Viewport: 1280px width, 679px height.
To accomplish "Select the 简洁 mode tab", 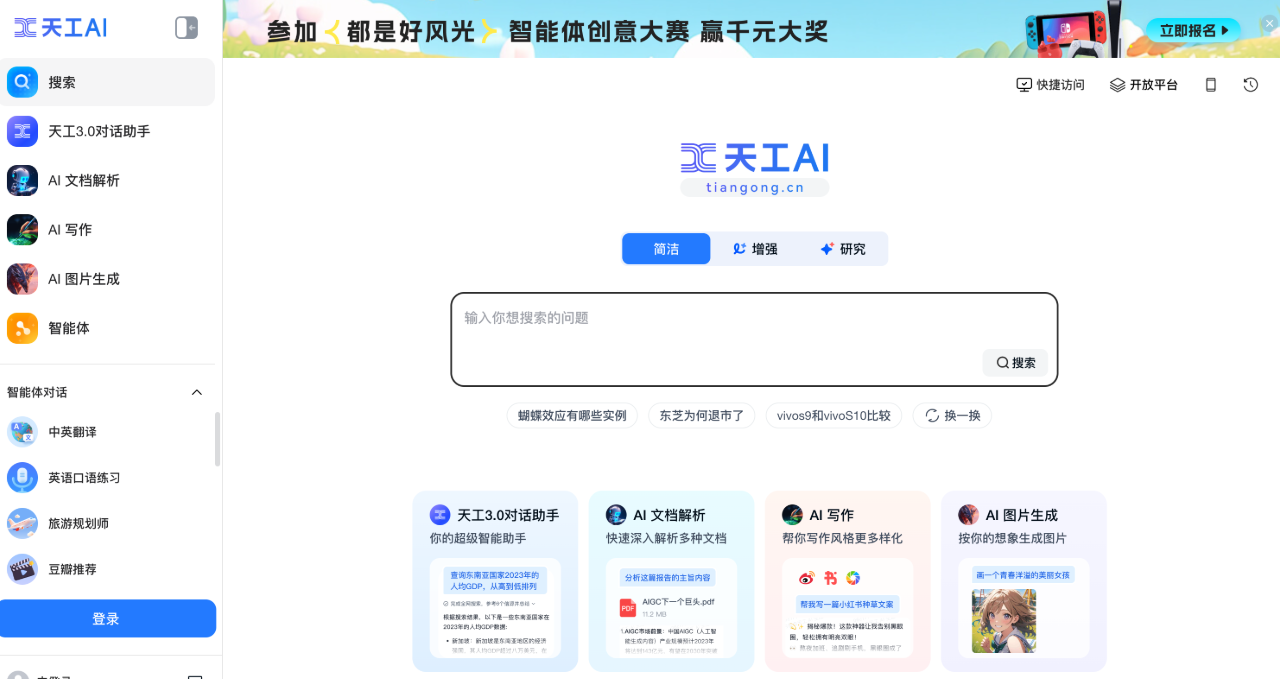I will coord(666,248).
